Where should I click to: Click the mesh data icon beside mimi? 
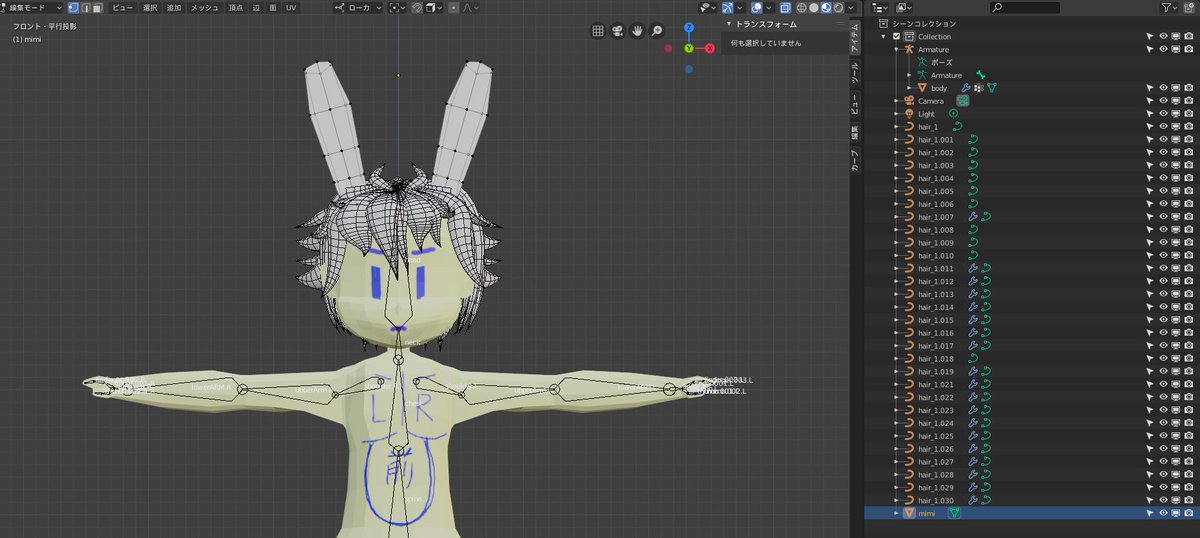pyautogui.click(x=954, y=513)
